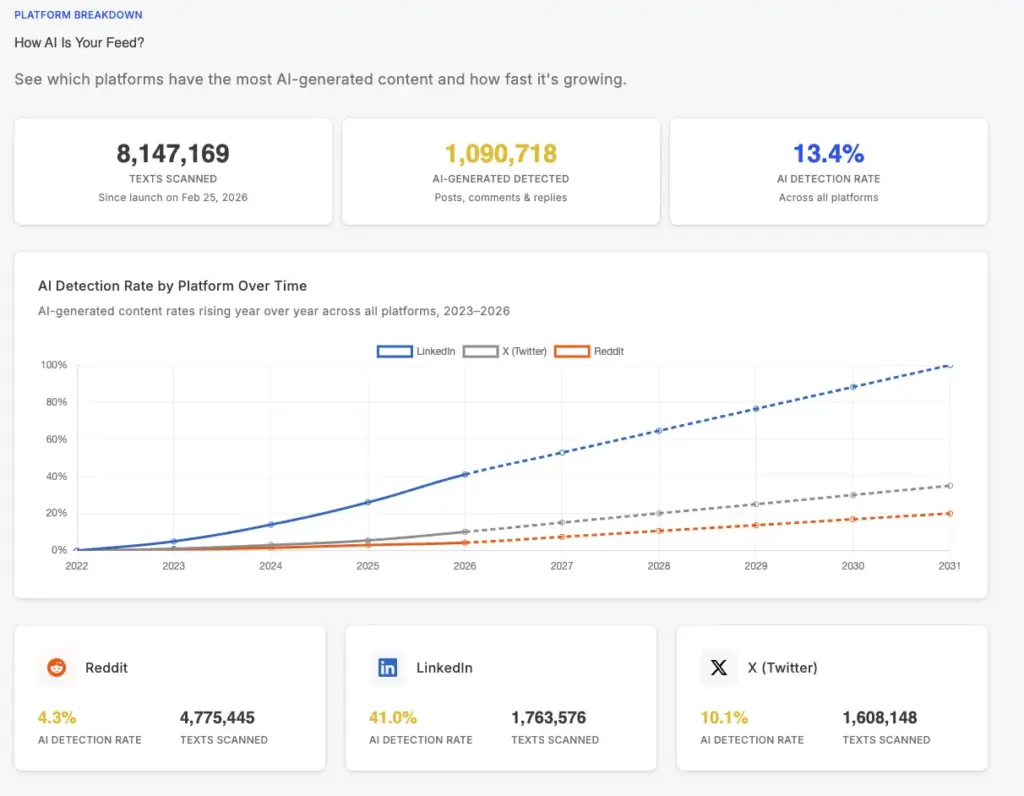Select the 8,147,169 Texts Scanned card
Image resolution: width=1024 pixels, height=796 pixels.
(x=173, y=171)
